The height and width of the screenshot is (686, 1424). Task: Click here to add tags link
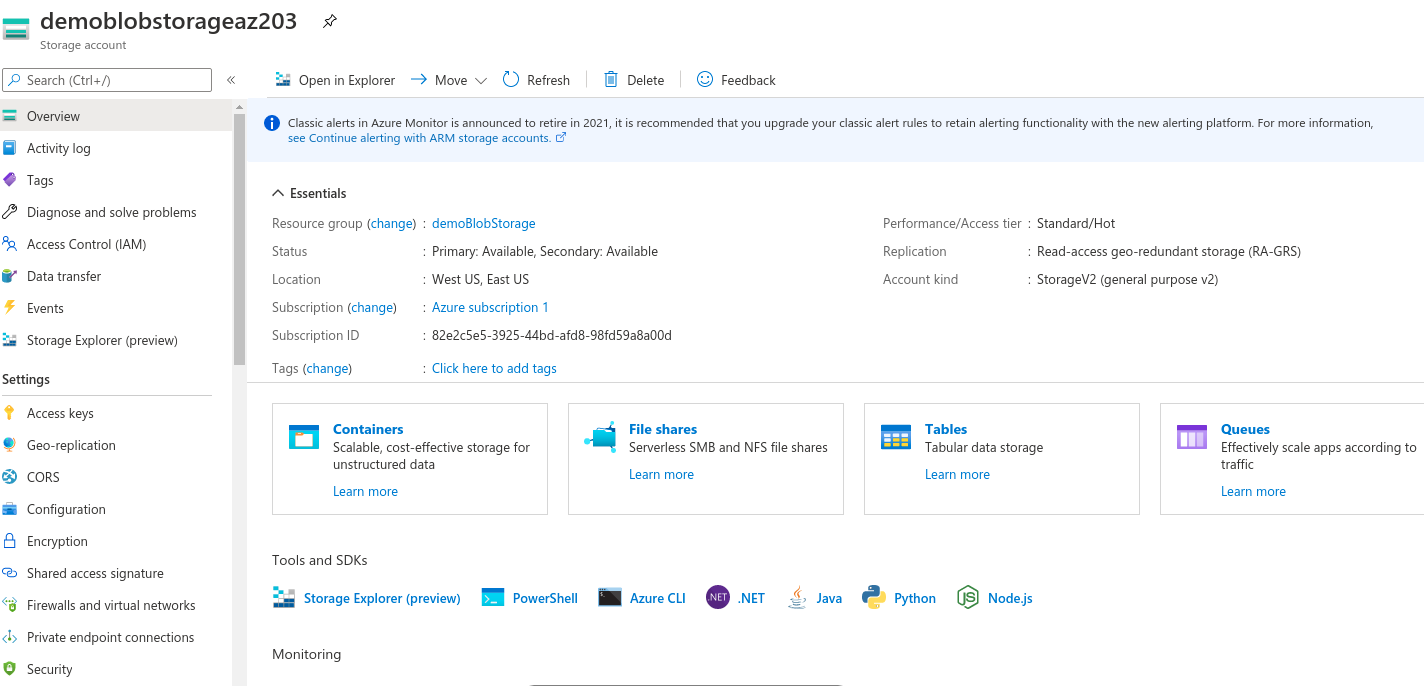pyautogui.click(x=494, y=368)
